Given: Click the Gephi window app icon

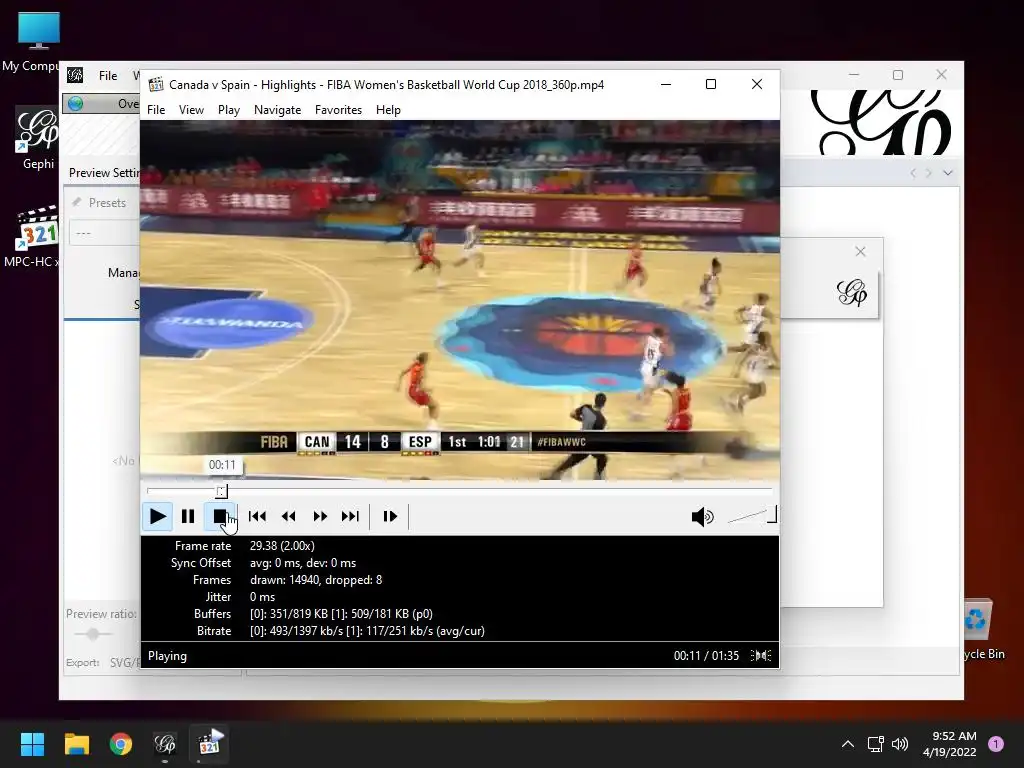Looking at the screenshot, I should (x=75, y=75).
